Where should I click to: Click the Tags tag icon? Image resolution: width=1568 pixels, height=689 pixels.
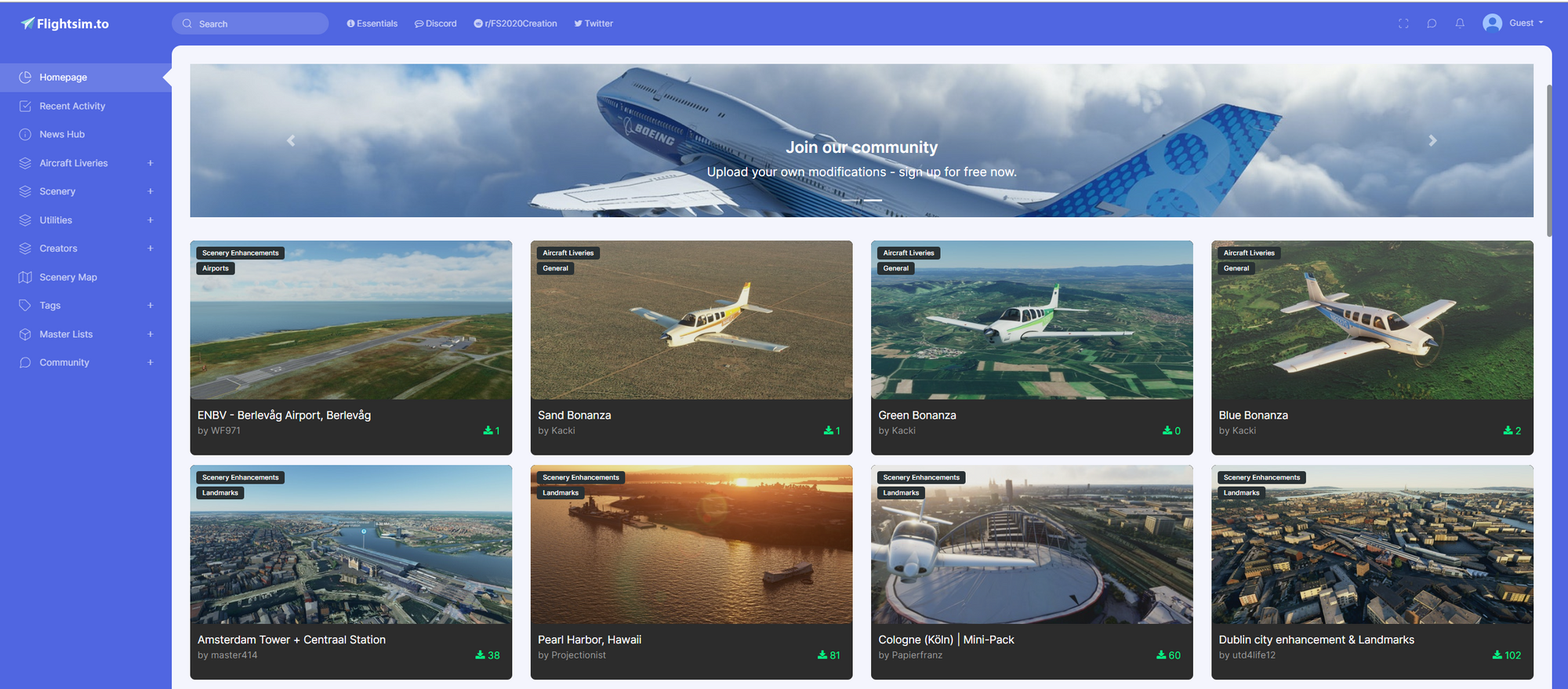(x=25, y=306)
